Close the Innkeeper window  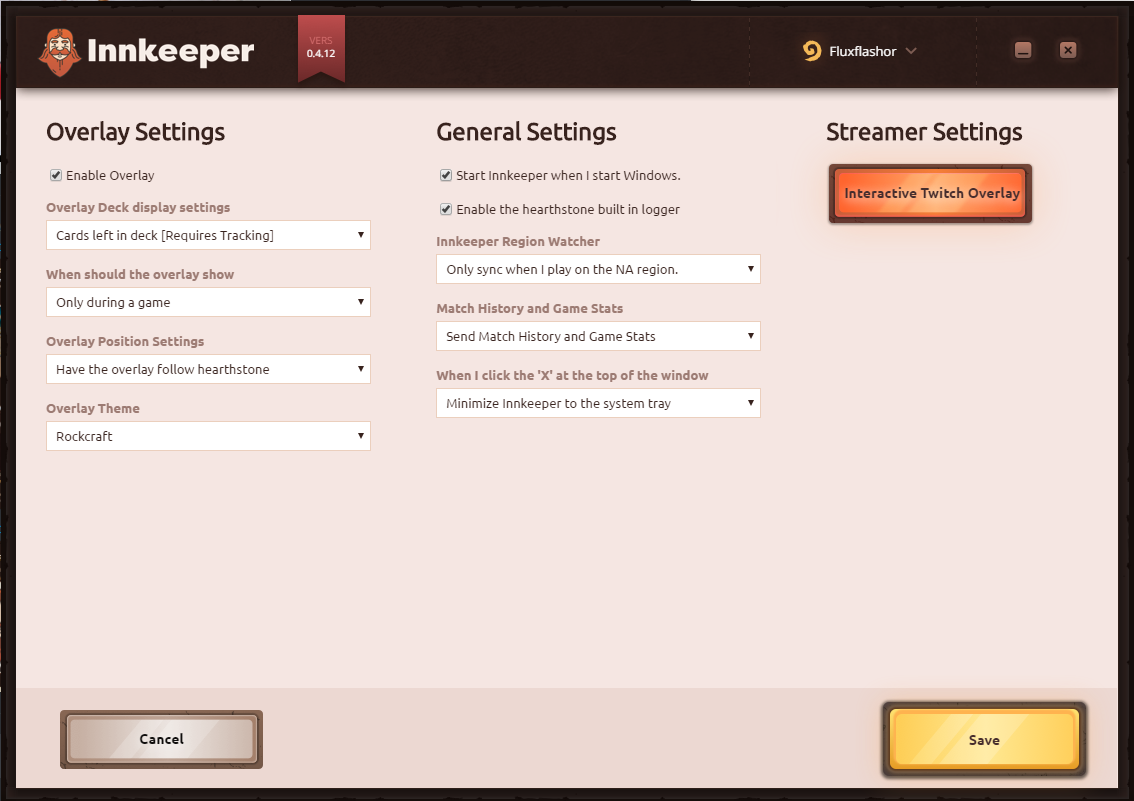point(1068,49)
